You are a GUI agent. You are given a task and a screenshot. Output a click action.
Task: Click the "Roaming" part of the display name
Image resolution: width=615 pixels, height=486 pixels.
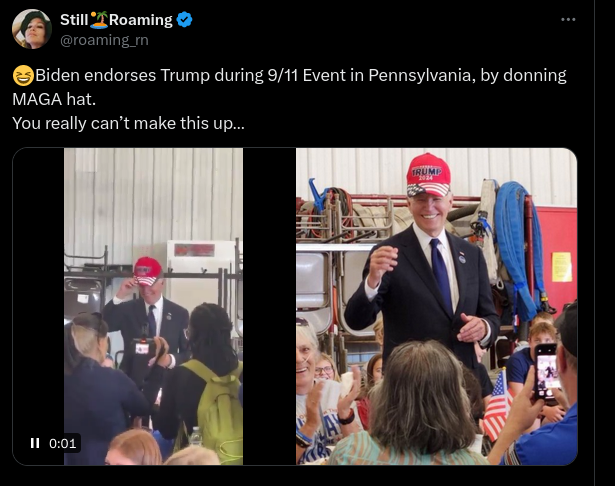pos(141,21)
